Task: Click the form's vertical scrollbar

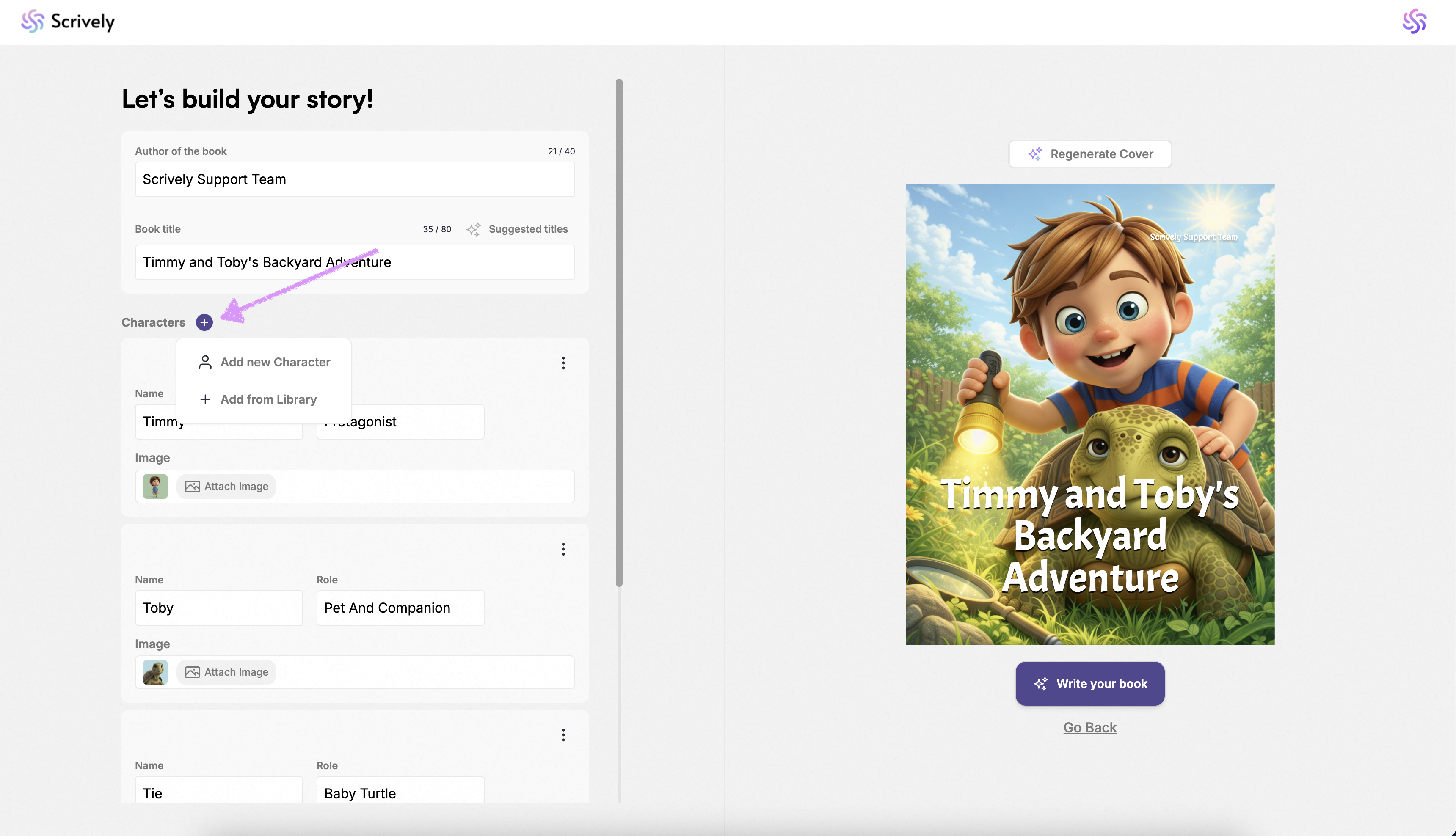Action: point(618,333)
